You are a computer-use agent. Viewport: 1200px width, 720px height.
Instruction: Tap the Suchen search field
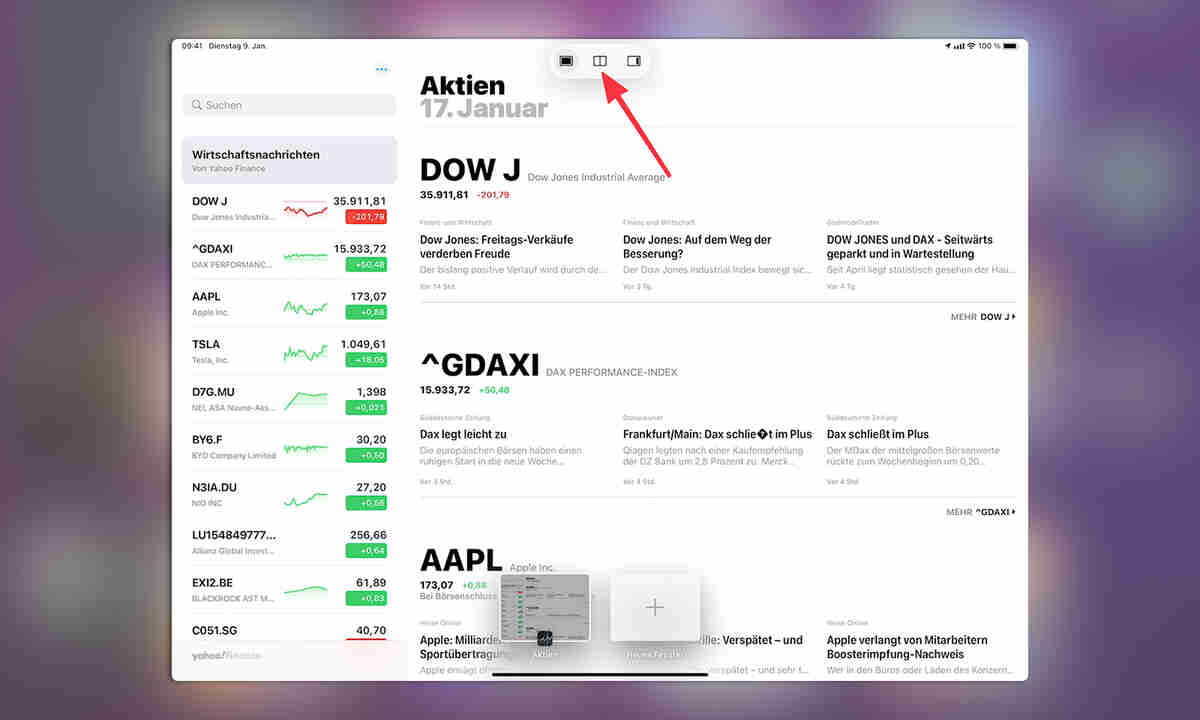point(288,104)
